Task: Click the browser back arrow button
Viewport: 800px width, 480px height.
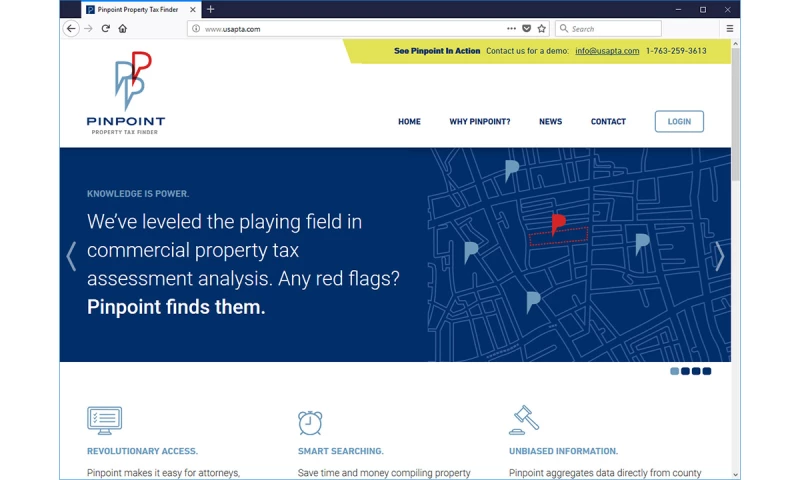Action: coord(71,29)
